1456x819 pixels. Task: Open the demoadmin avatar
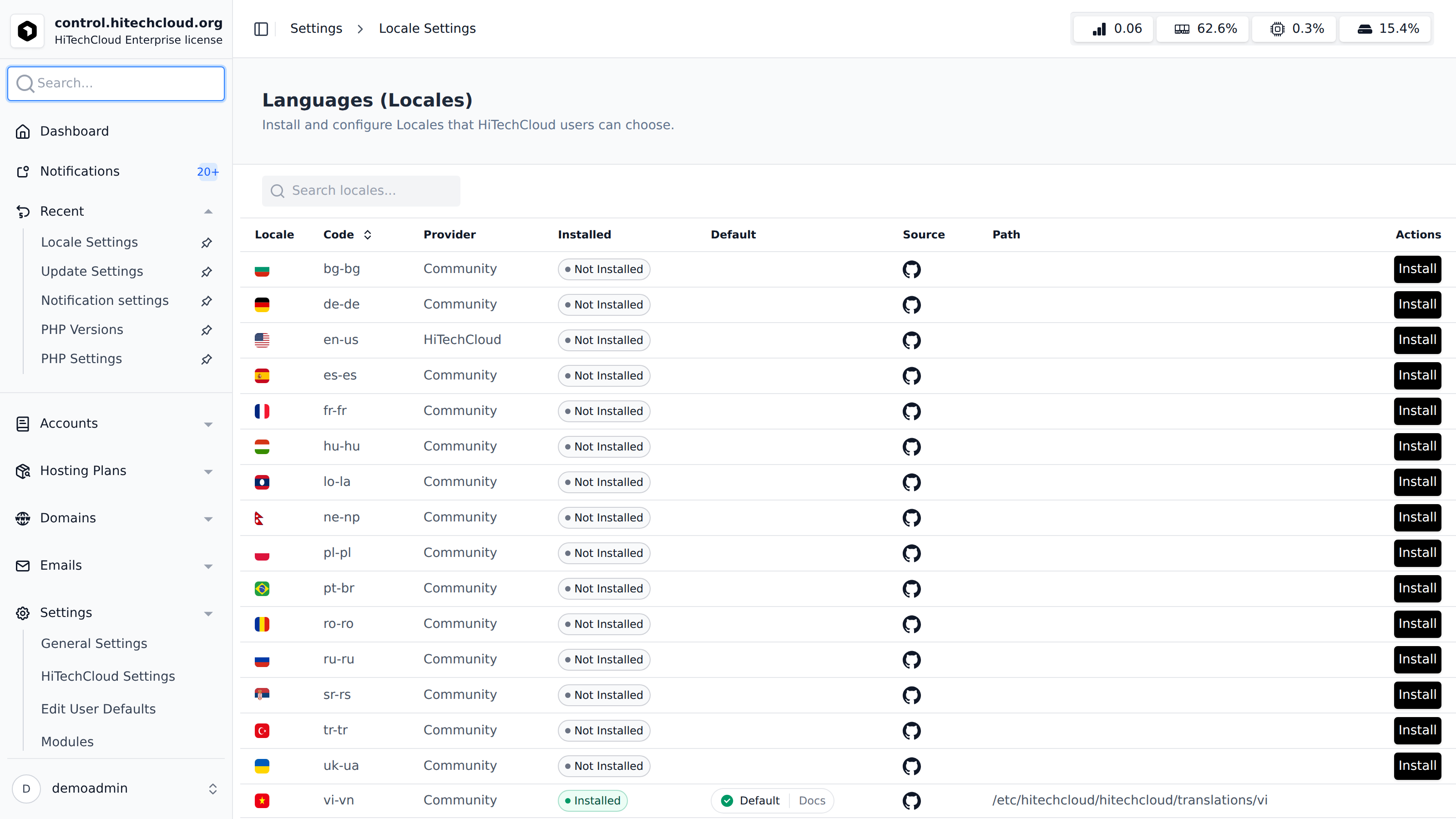tap(26, 789)
